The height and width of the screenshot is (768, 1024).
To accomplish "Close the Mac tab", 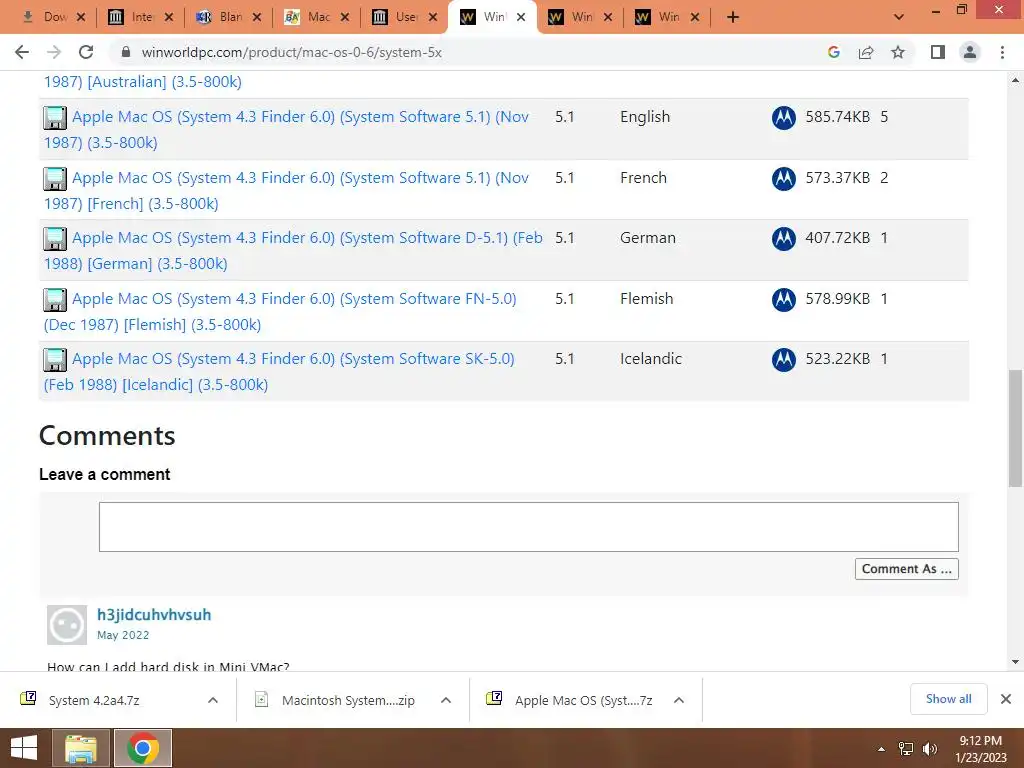I will [345, 17].
